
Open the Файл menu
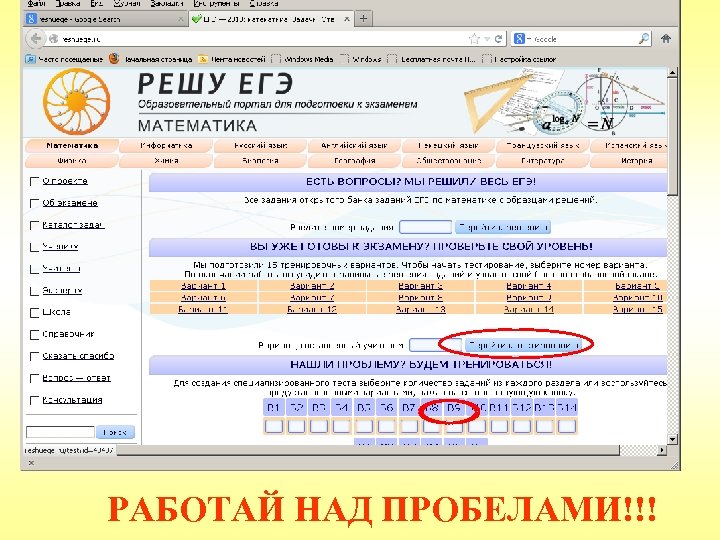pos(37,4)
